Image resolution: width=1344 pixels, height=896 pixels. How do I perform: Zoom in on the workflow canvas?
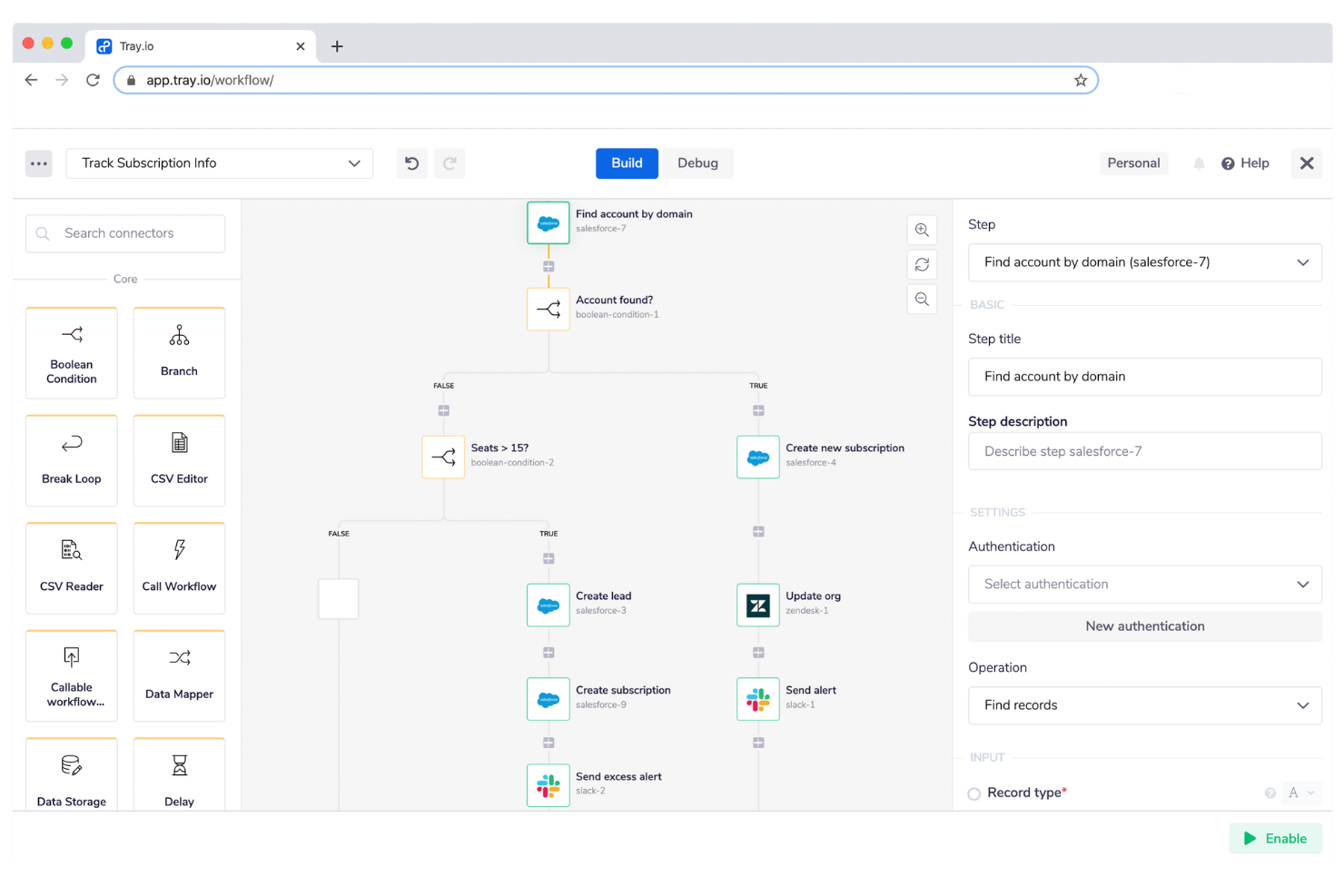pos(922,230)
